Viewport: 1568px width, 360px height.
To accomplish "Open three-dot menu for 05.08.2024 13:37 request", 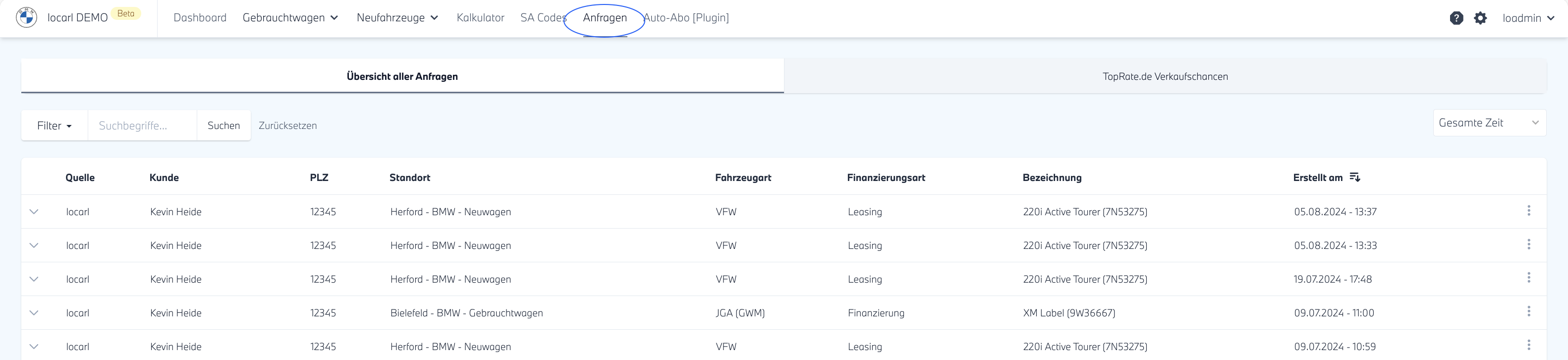I will pyautogui.click(x=1528, y=211).
